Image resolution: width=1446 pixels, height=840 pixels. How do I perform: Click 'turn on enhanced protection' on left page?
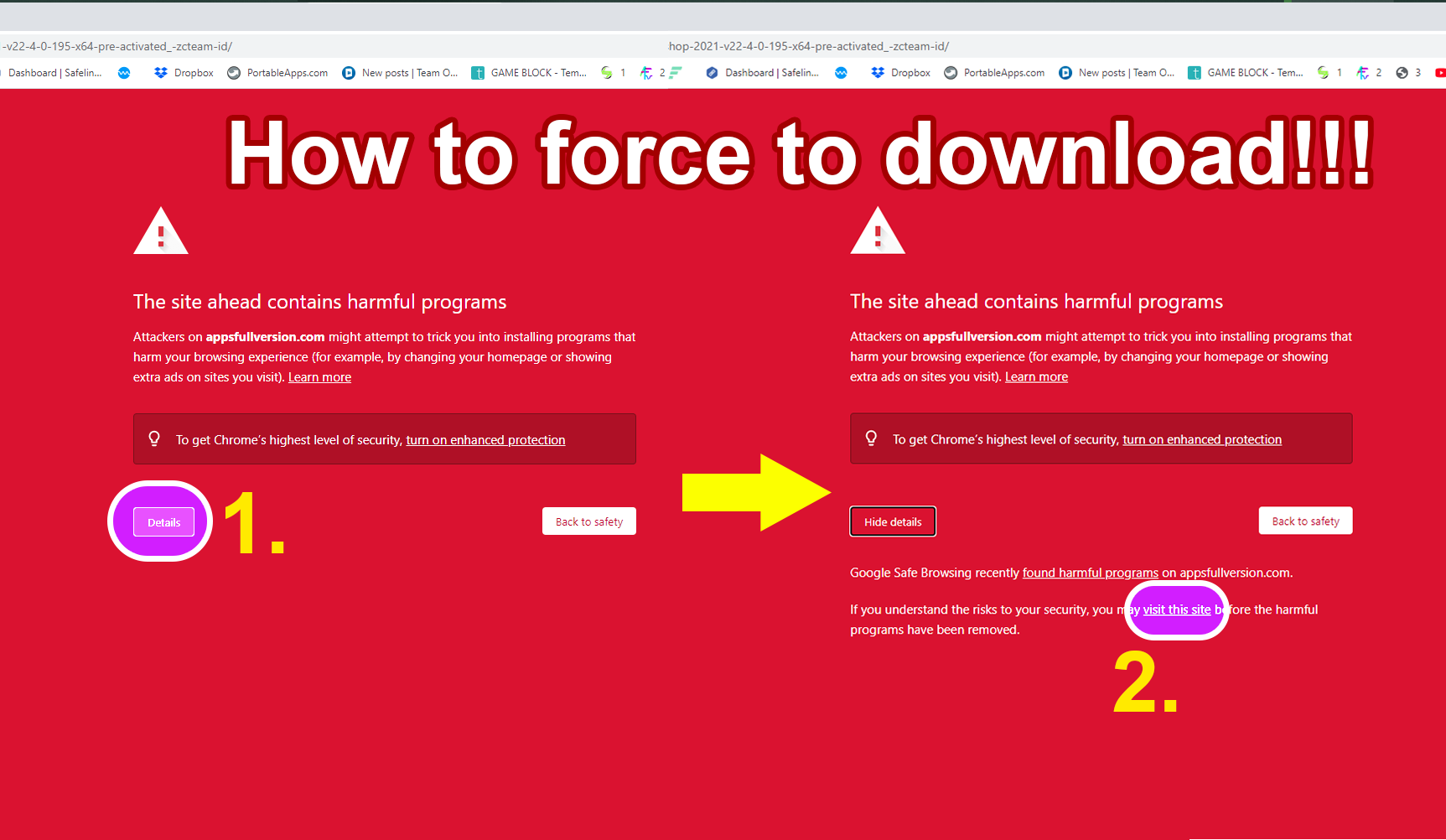coord(485,440)
